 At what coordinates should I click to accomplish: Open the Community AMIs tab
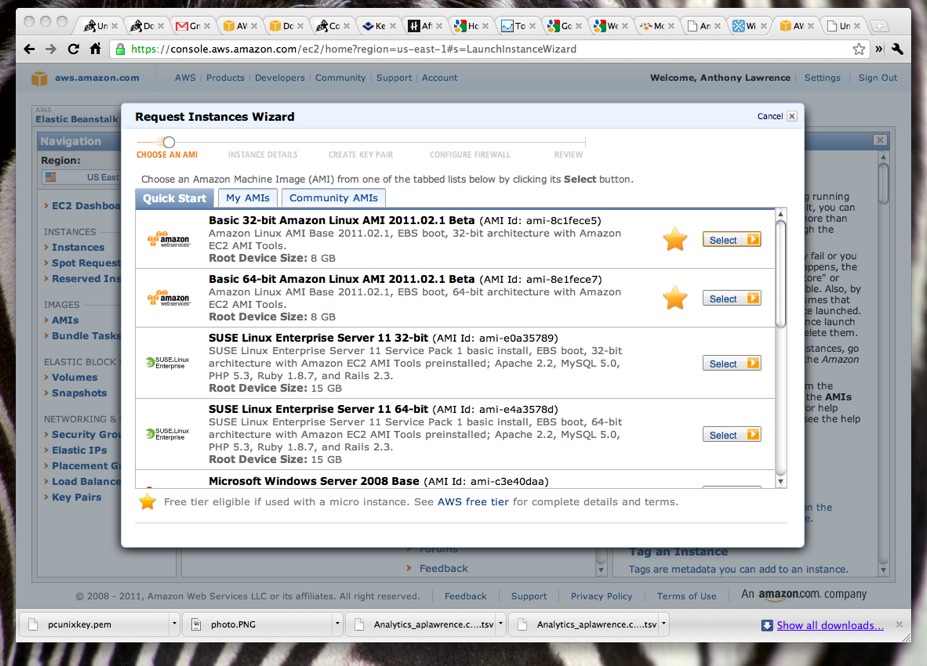pyautogui.click(x=333, y=198)
